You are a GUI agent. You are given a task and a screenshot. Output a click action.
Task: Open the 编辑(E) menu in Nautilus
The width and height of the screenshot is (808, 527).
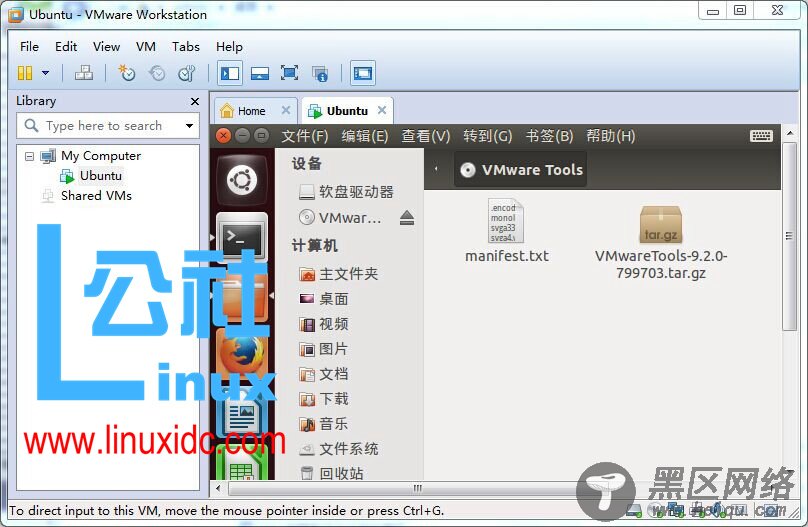tap(365, 136)
